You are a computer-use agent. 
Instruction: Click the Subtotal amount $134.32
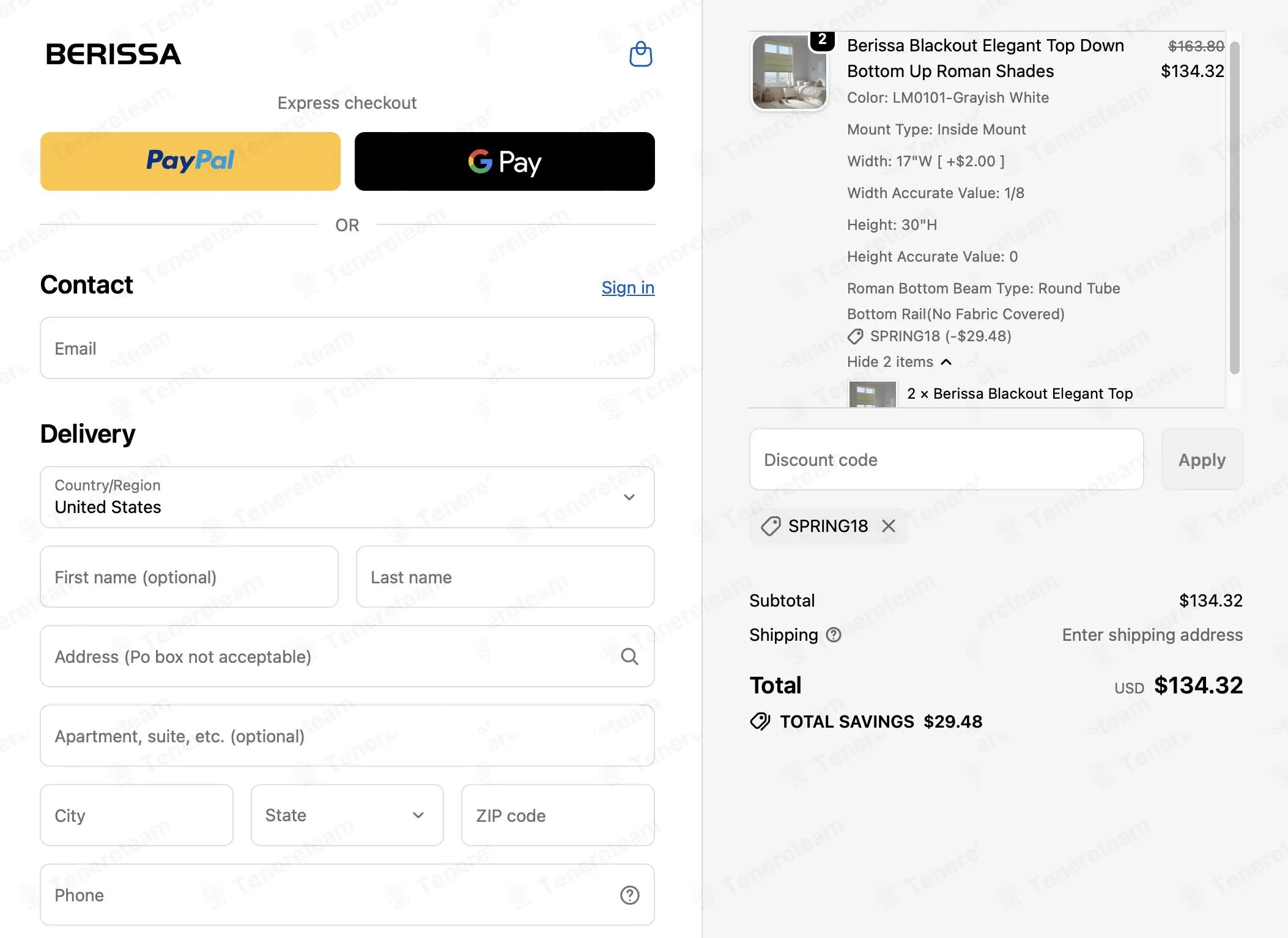pyautogui.click(x=1210, y=600)
